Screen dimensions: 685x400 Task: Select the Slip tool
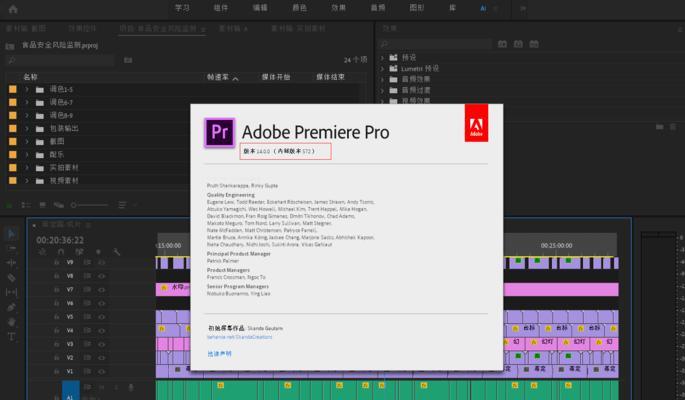pos(12,292)
